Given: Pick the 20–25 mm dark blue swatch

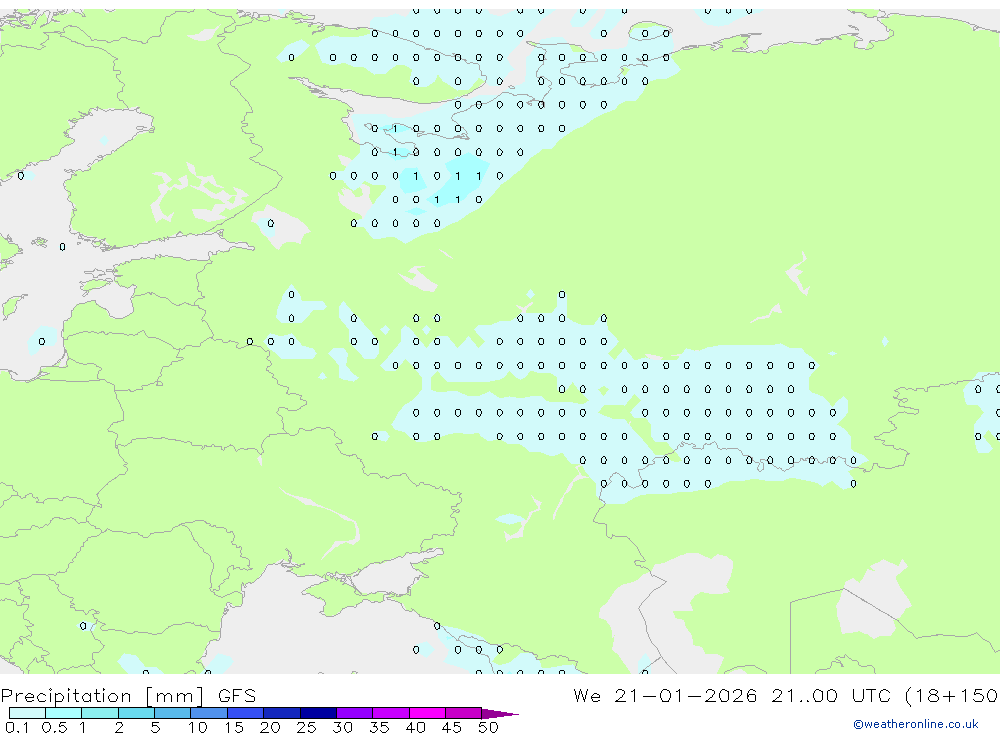Looking at the screenshot, I should coord(282,713).
